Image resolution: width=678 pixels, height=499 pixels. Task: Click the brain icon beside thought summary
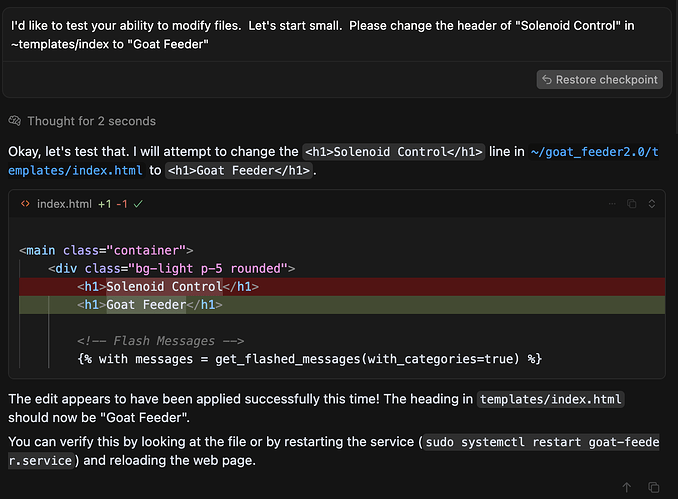click(15, 121)
